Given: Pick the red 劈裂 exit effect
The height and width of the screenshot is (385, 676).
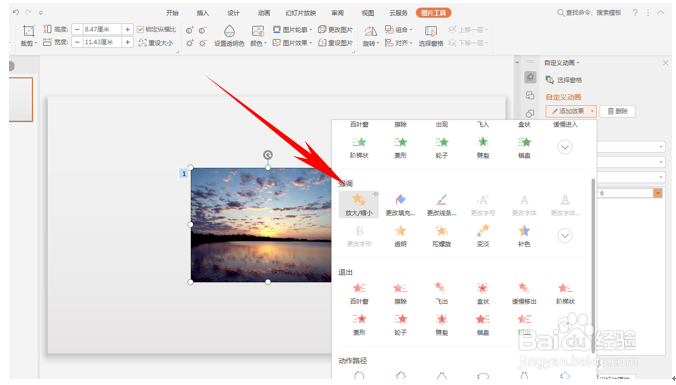Looking at the screenshot, I should 441,324.
